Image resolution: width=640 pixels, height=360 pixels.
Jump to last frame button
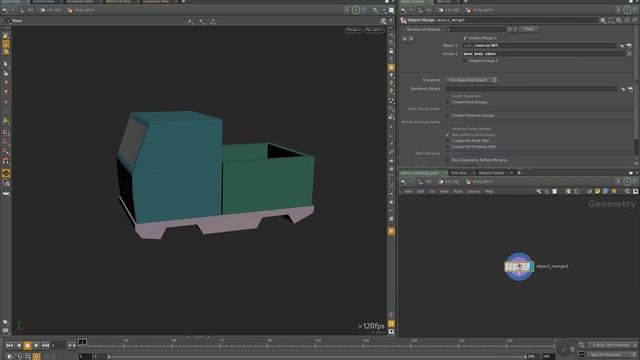[45, 346]
